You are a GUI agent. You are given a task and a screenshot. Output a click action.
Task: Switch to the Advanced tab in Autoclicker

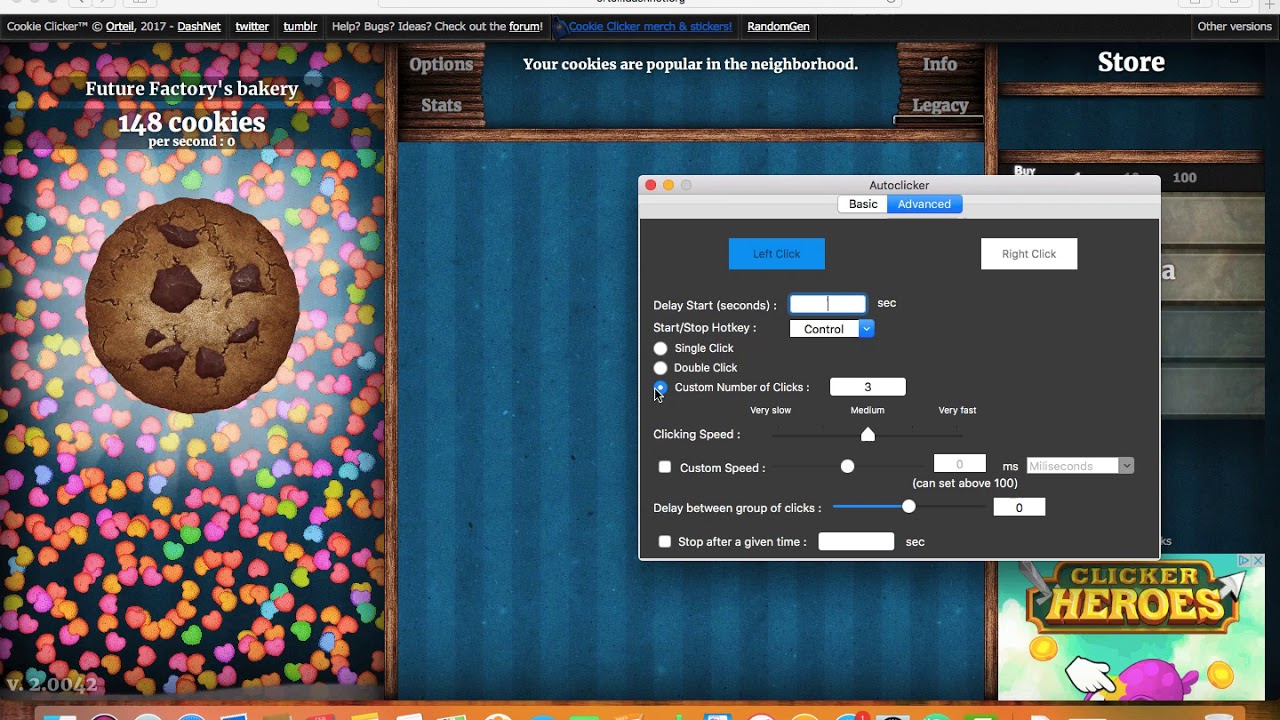pyautogui.click(x=924, y=204)
